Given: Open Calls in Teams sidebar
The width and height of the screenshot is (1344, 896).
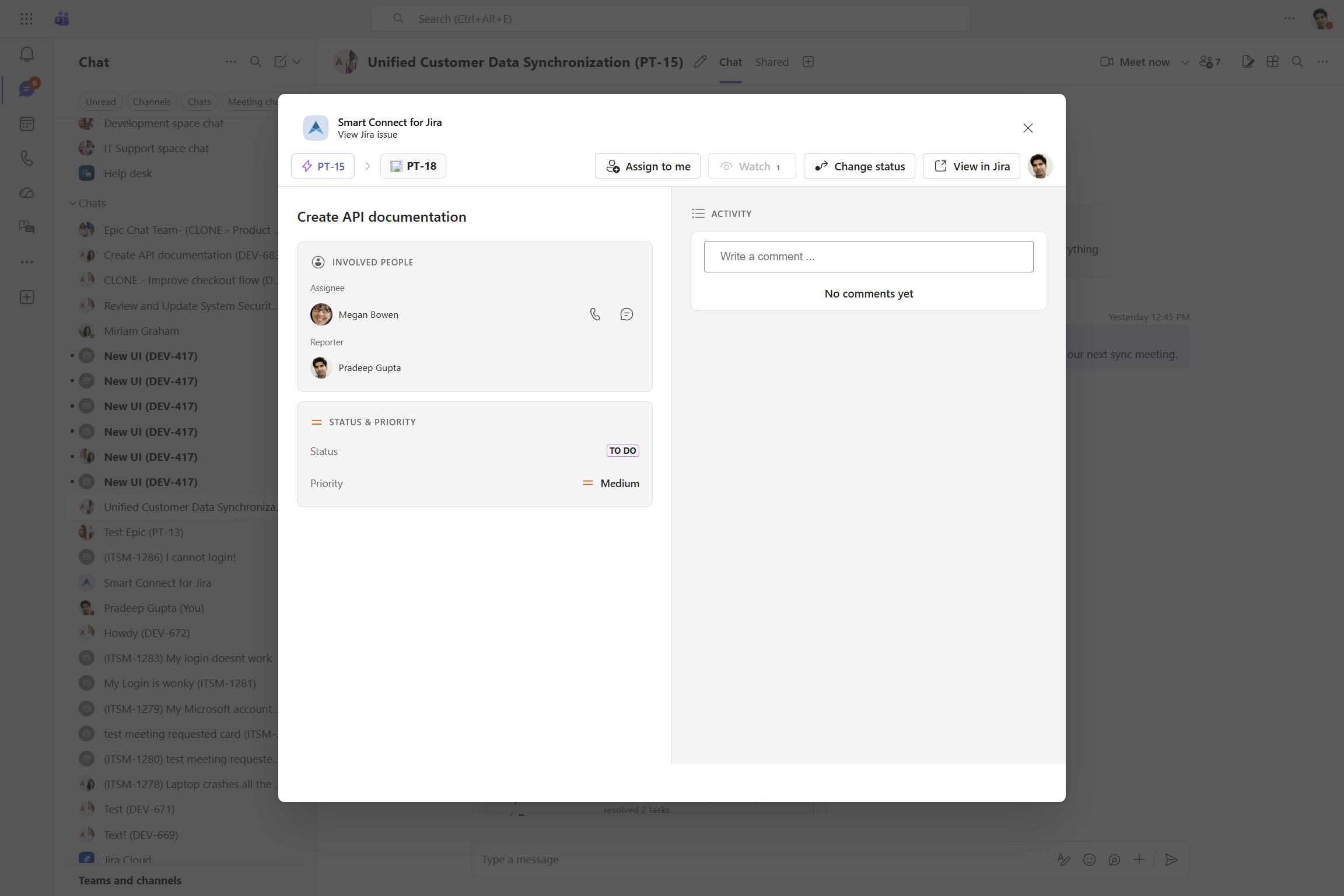Looking at the screenshot, I should (x=27, y=158).
